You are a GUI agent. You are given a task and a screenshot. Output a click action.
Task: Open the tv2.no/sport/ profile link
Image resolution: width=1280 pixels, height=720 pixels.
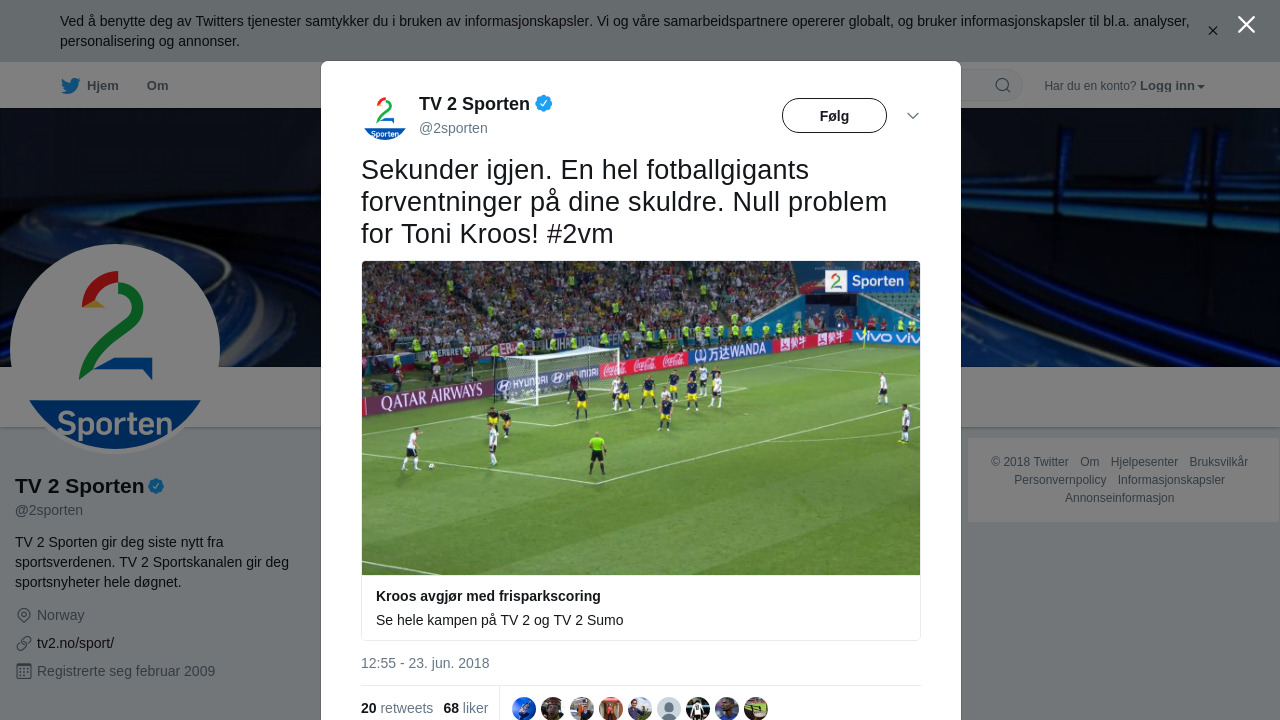click(75, 643)
